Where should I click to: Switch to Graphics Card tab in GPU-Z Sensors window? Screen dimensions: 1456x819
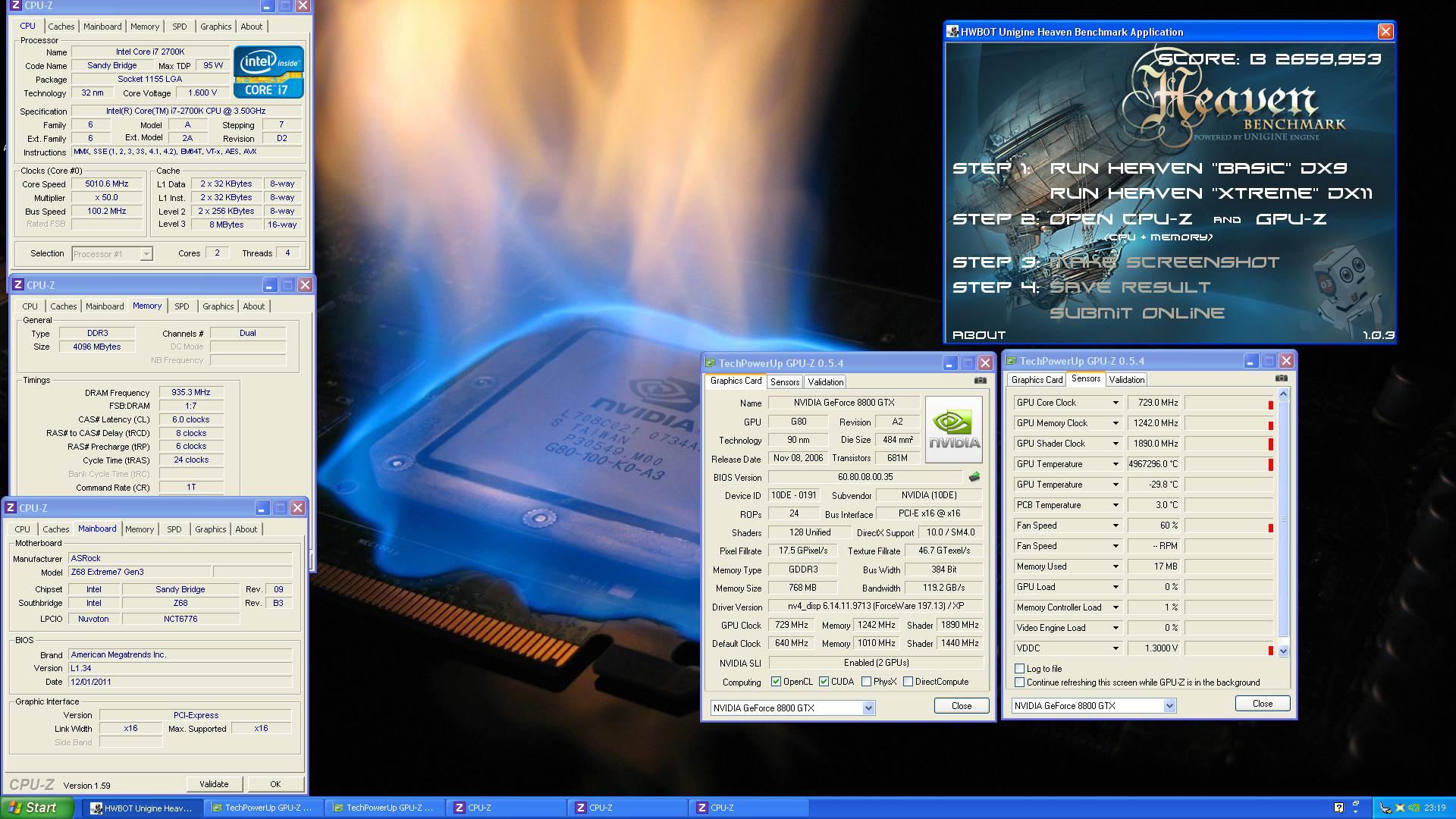[x=1037, y=380]
